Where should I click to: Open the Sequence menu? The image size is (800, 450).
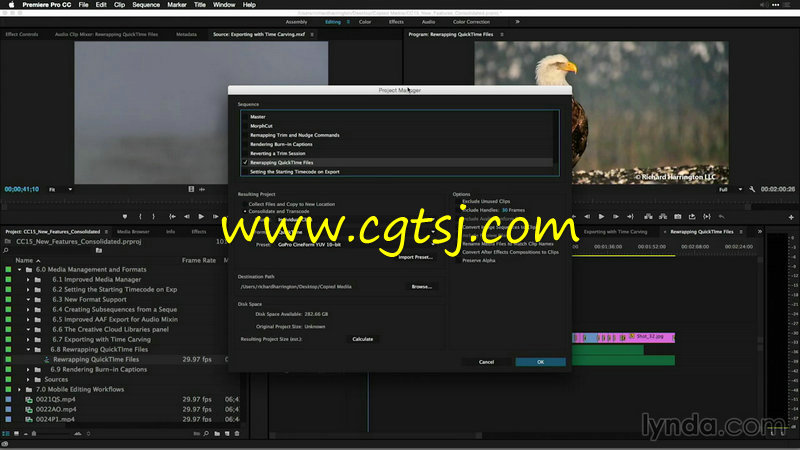(x=146, y=5)
